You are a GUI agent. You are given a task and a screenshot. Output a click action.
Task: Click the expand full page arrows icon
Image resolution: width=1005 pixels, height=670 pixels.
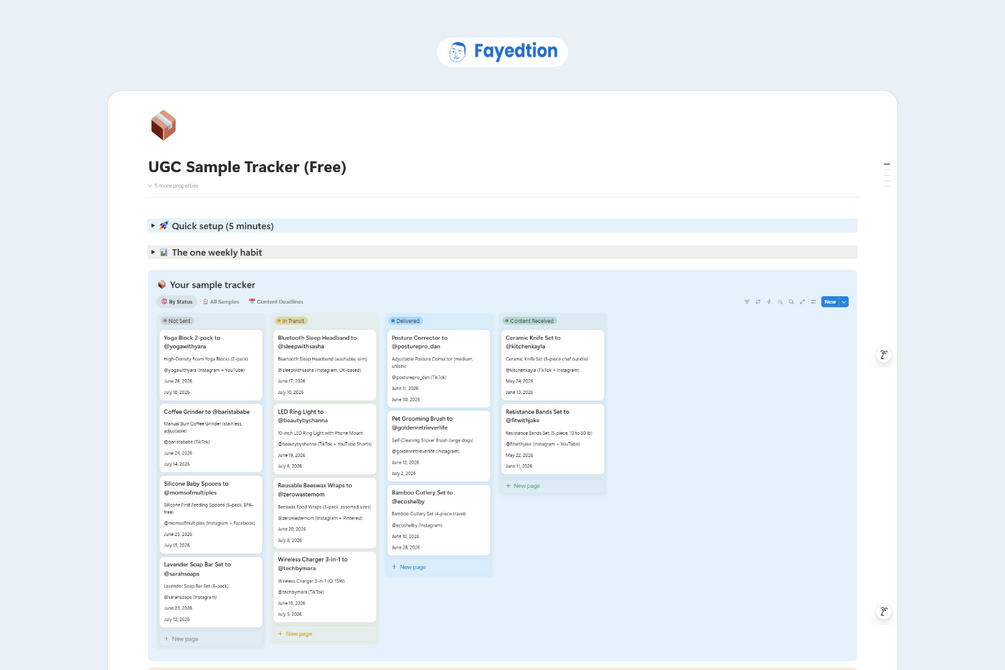[802, 301]
